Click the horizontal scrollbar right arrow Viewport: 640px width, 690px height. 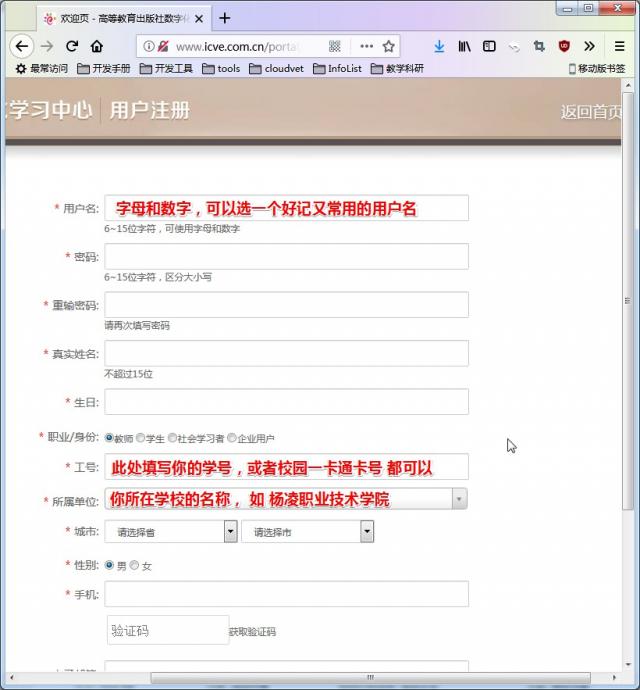614,677
